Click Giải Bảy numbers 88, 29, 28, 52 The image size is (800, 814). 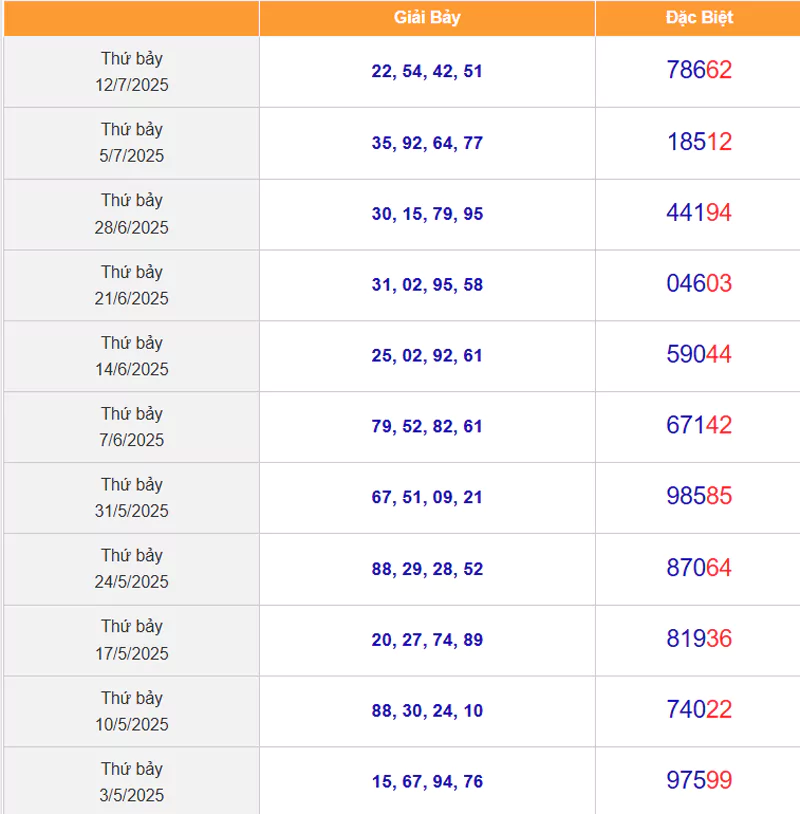click(x=427, y=568)
